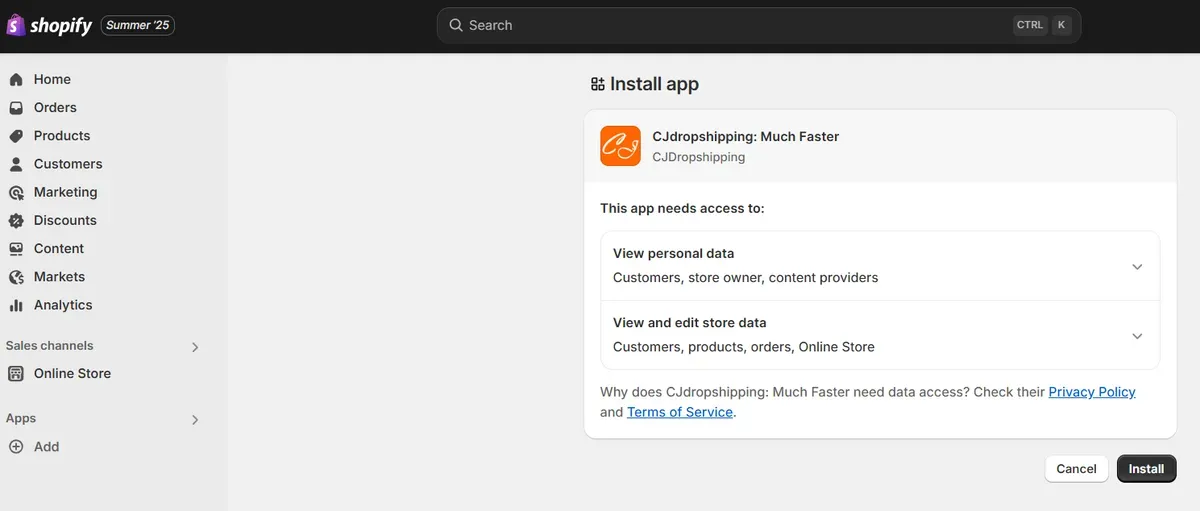Select the Products tag icon
This screenshot has height=511, width=1200.
(16, 136)
